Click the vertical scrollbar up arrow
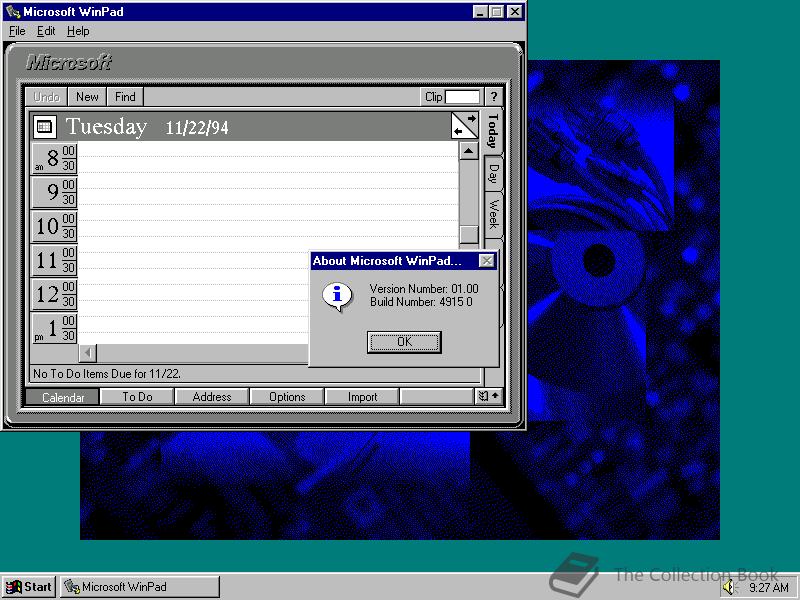 point(469,151)
